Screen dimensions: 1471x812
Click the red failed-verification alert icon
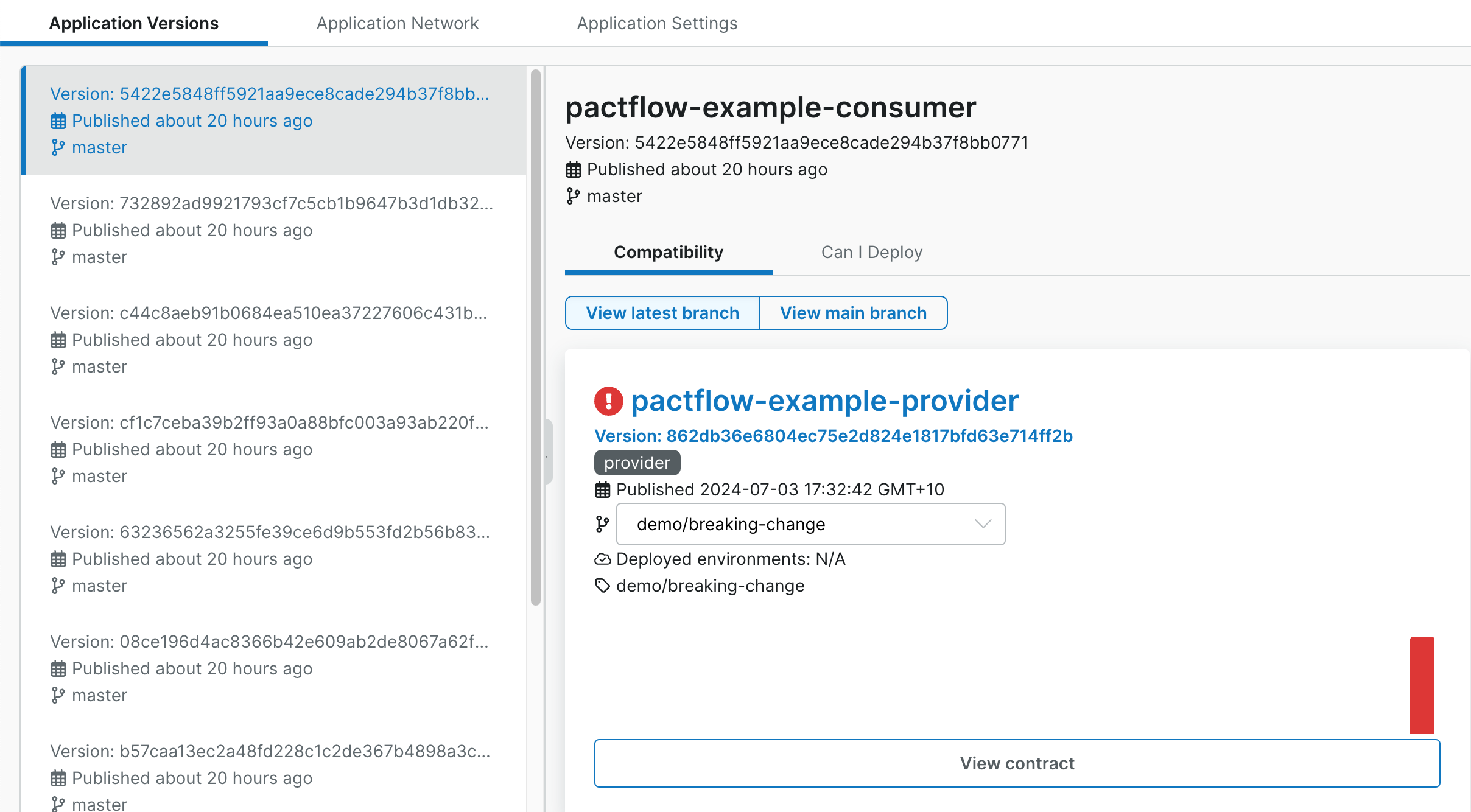pyautogui.click(x=609, y=402)
